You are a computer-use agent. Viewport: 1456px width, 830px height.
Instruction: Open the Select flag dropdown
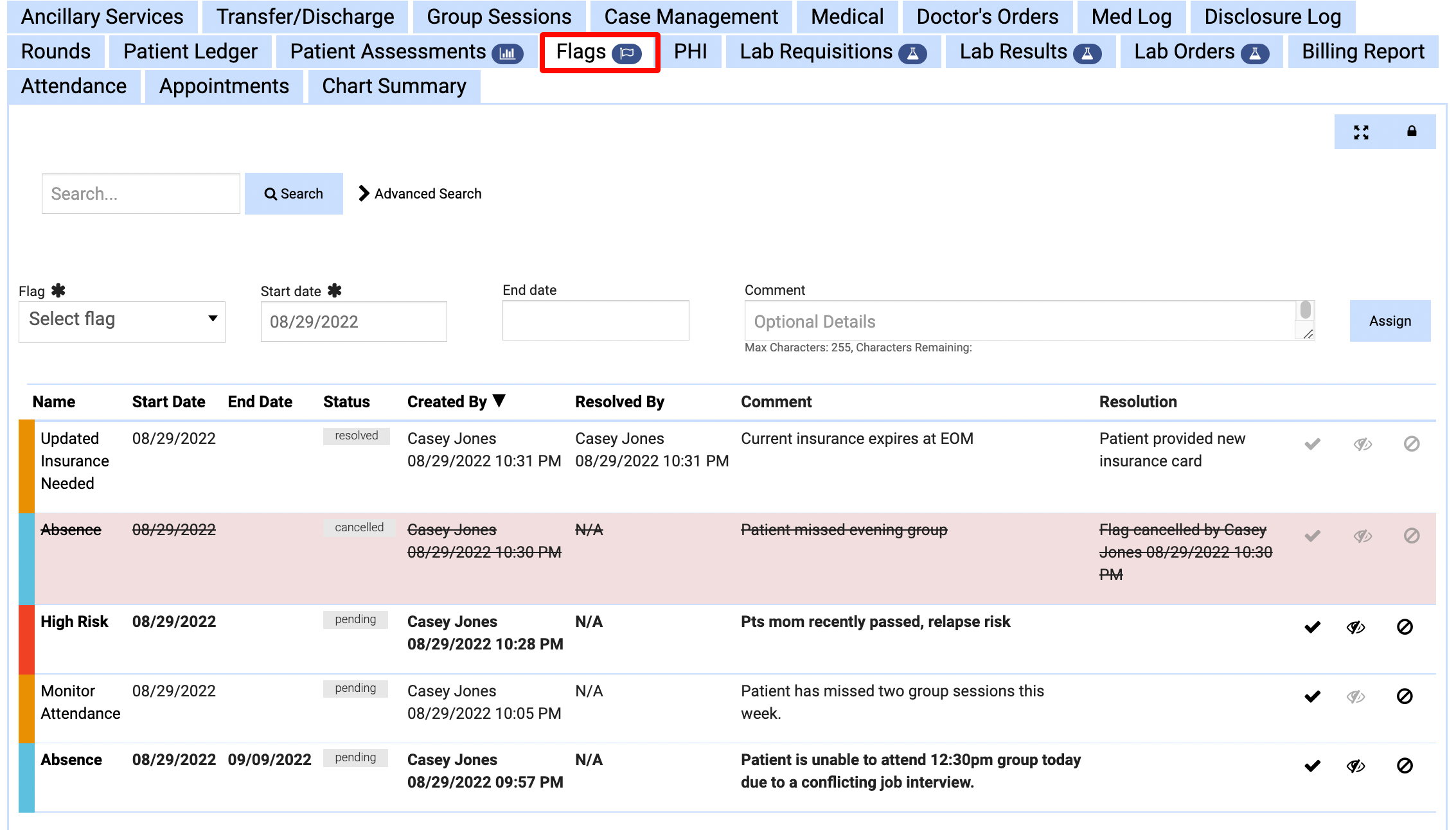tap(122, 321)
